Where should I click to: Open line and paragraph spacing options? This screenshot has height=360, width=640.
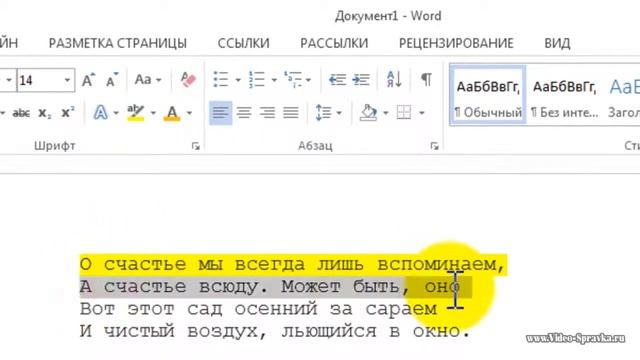323,113
